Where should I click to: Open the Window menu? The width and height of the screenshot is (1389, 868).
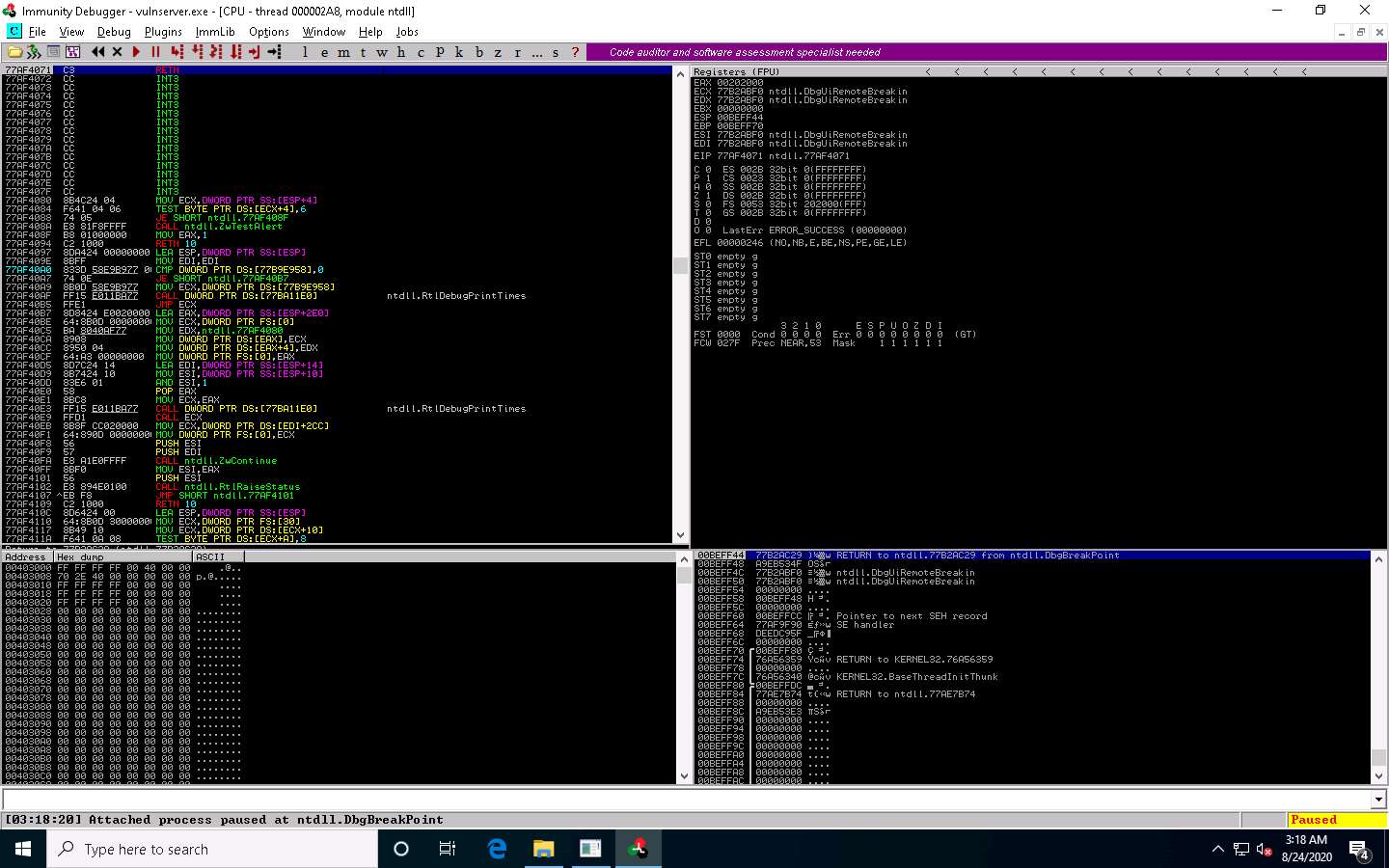(x=324, y=32)
